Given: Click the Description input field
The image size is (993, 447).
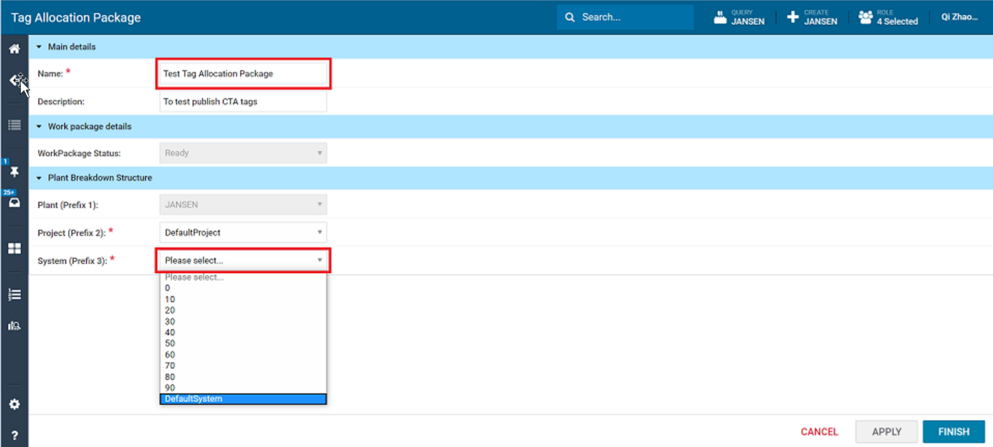Looking at the screenshot, I should [x=243, y=101].
